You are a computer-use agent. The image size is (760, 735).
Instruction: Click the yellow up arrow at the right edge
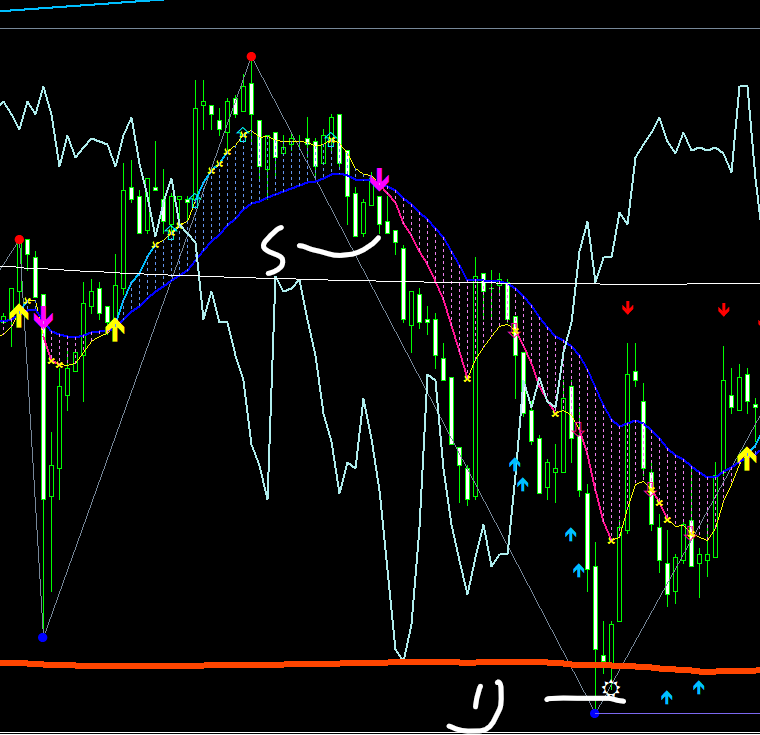747,459
